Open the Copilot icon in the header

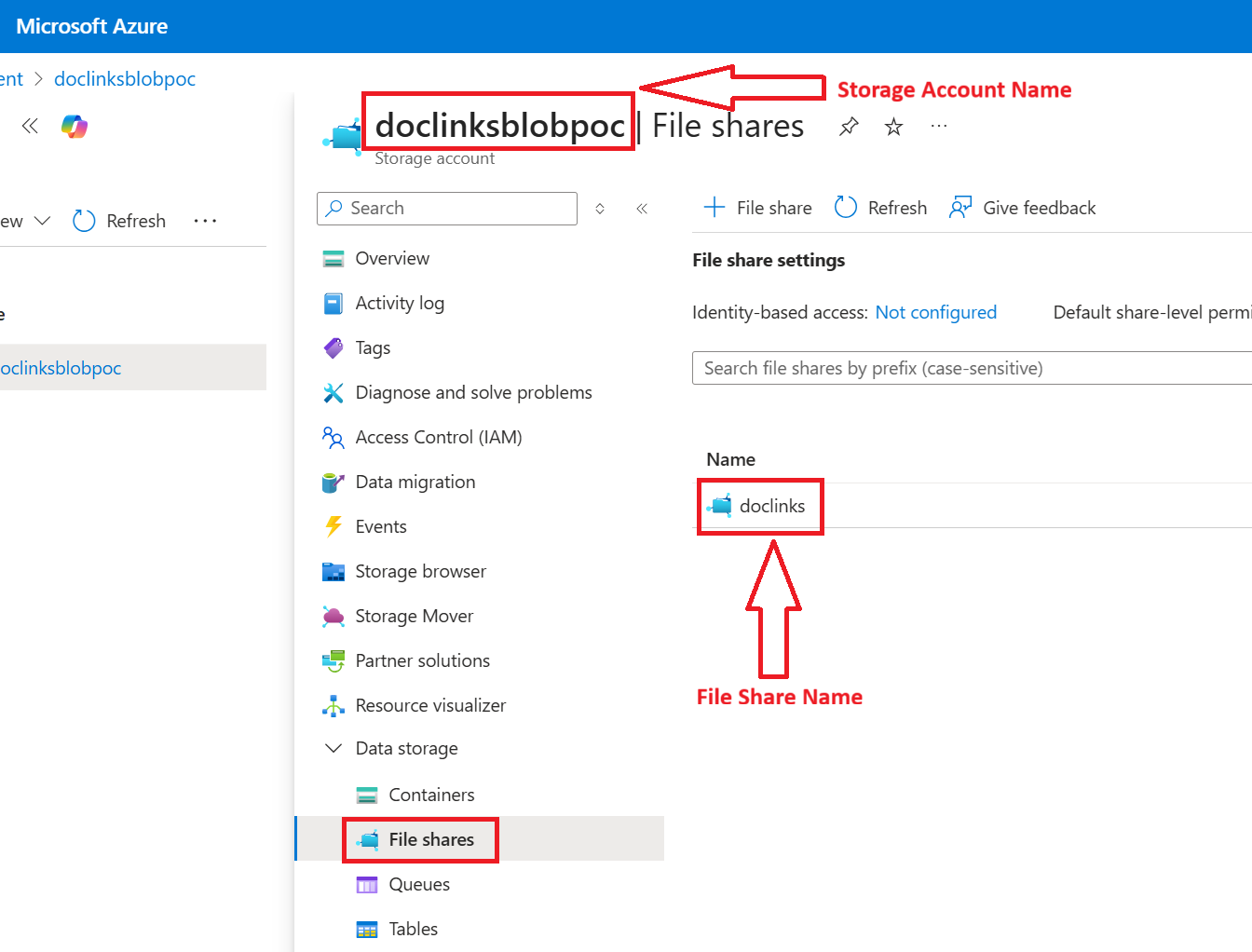pos(75,126)
